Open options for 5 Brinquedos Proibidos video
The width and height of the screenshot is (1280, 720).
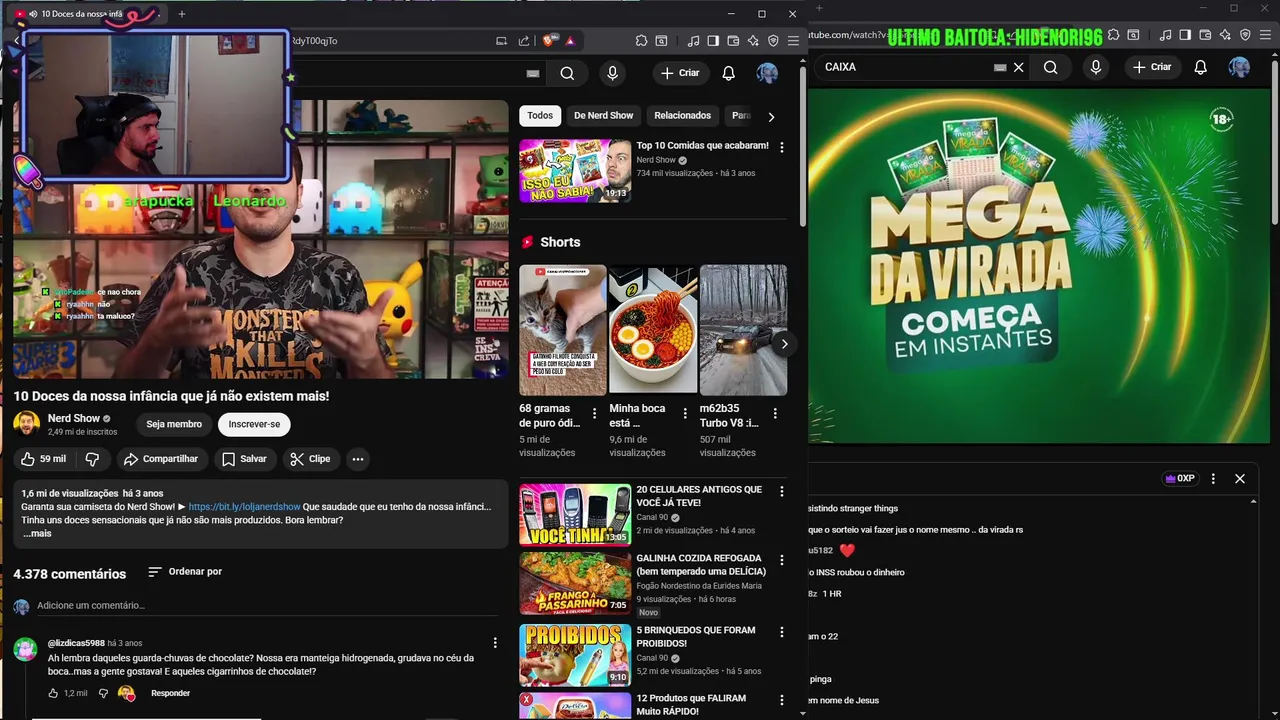click(782, 632)
